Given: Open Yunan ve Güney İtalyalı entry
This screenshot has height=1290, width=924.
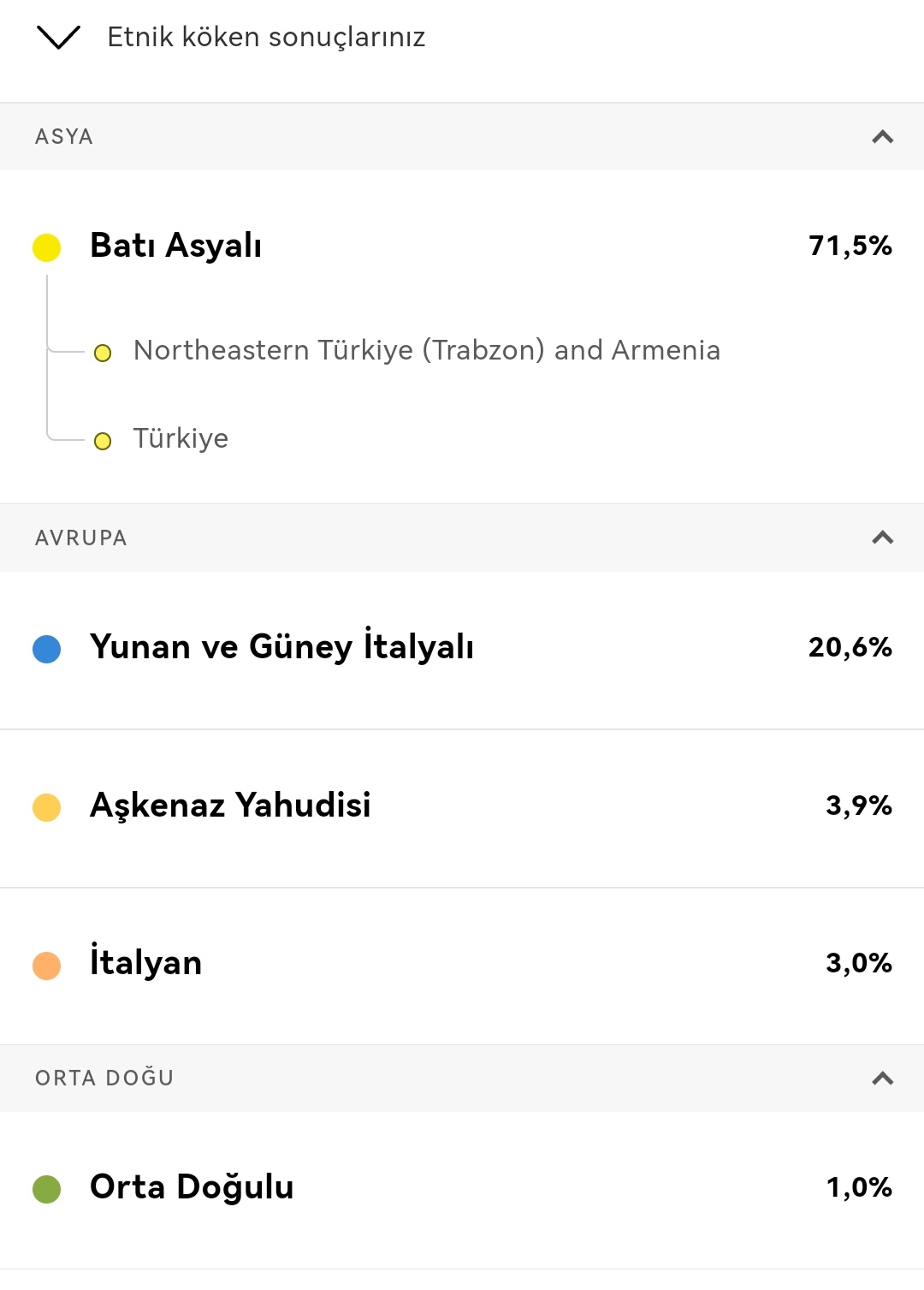Looking at the screenshot, I should (281, 647).
